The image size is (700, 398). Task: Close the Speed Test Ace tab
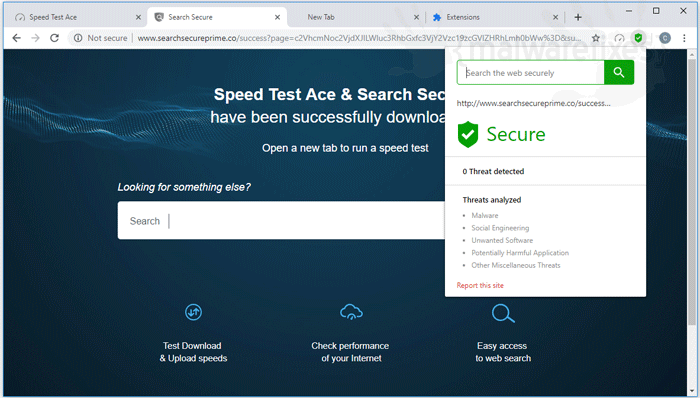tap(138, 17)
